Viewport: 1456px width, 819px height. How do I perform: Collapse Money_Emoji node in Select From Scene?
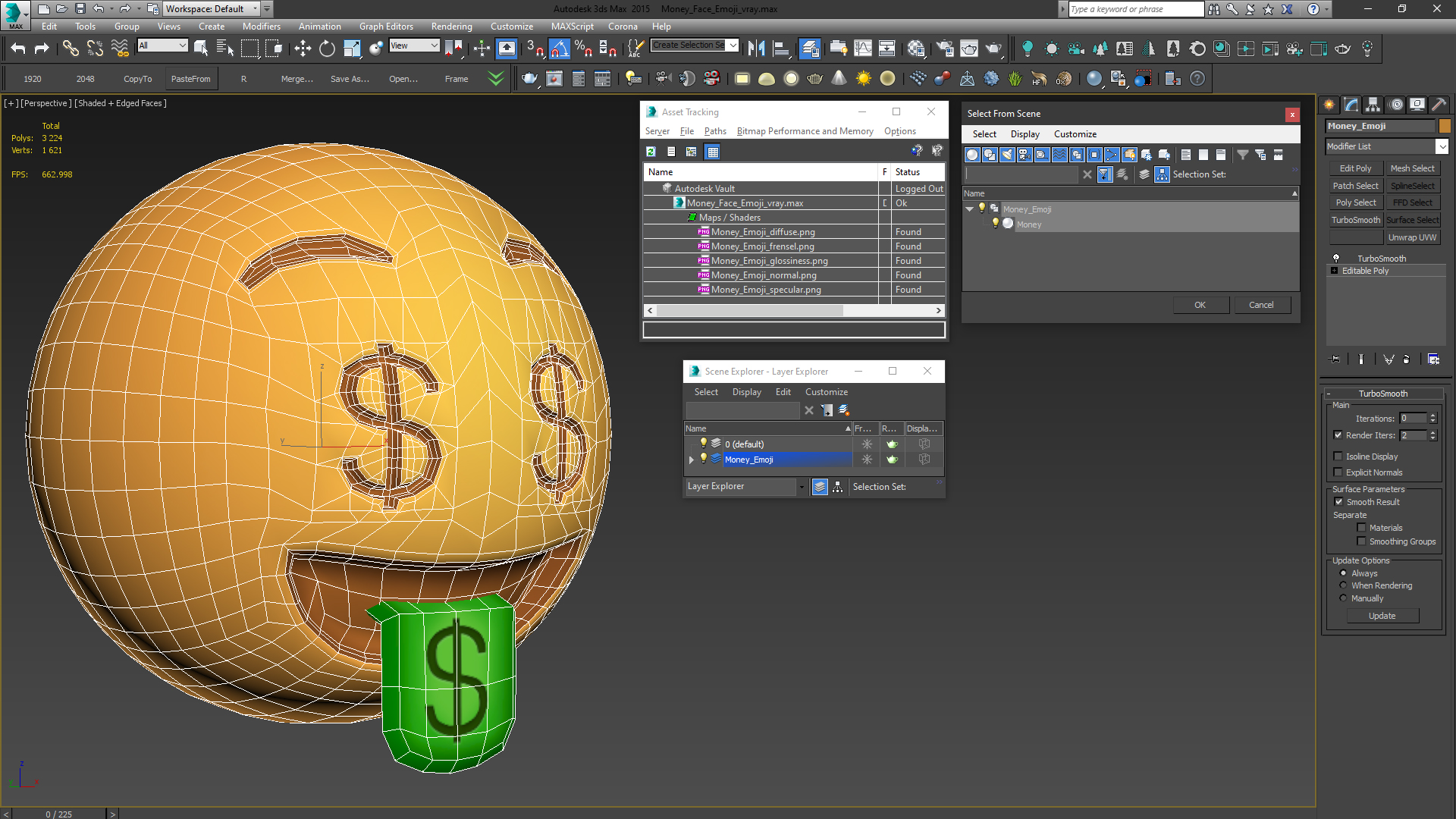[x=970, y=209]
